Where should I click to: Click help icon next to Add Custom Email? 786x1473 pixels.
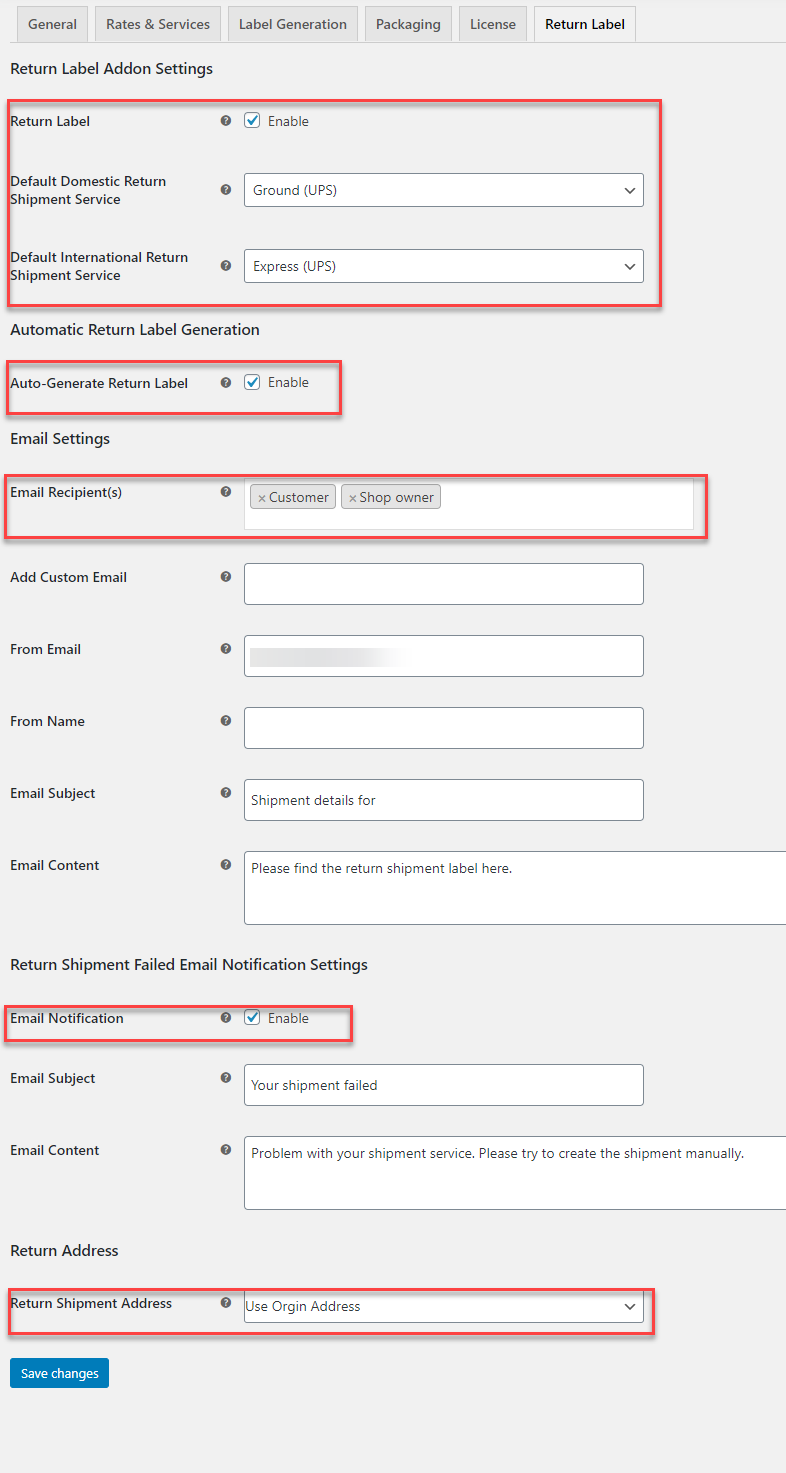point(226,577)
